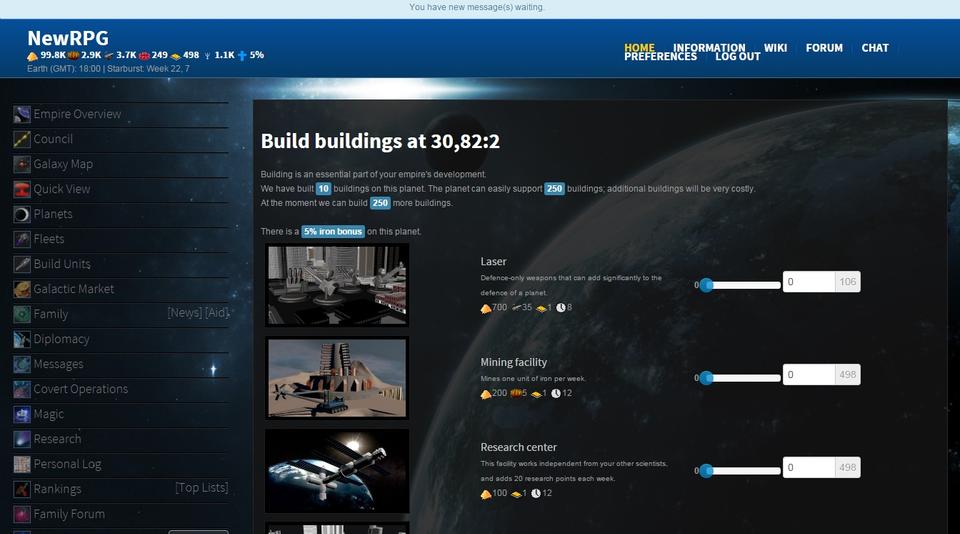
Task: Click the LOG OUT link
Action: tap(738, 57)
